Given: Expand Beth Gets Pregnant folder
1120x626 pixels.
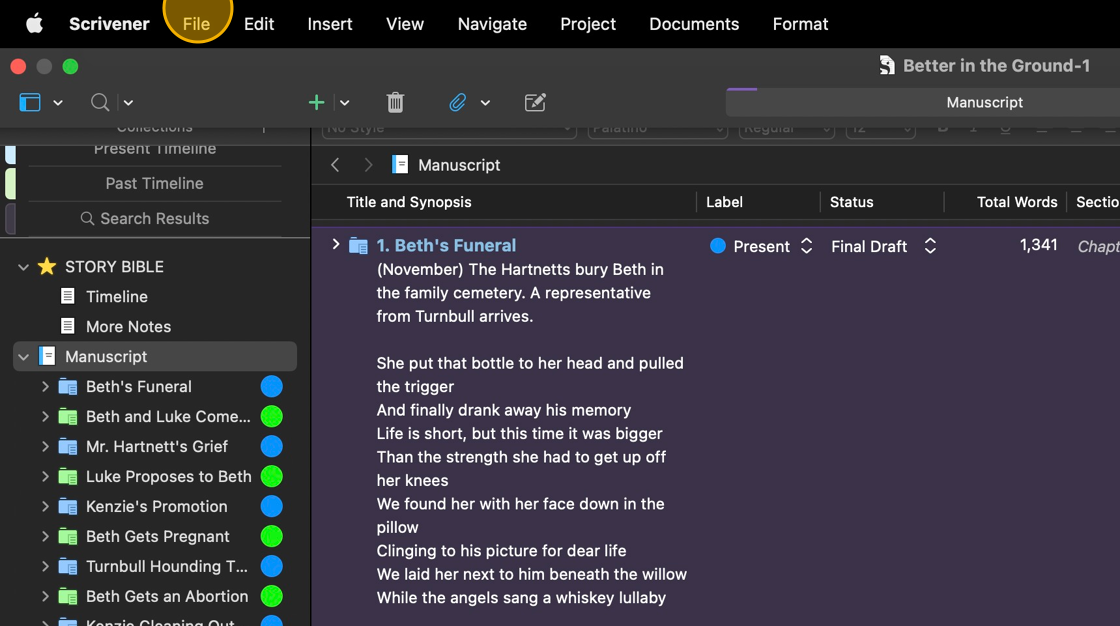Looking at the screenshot, I should tap(45, 537).
